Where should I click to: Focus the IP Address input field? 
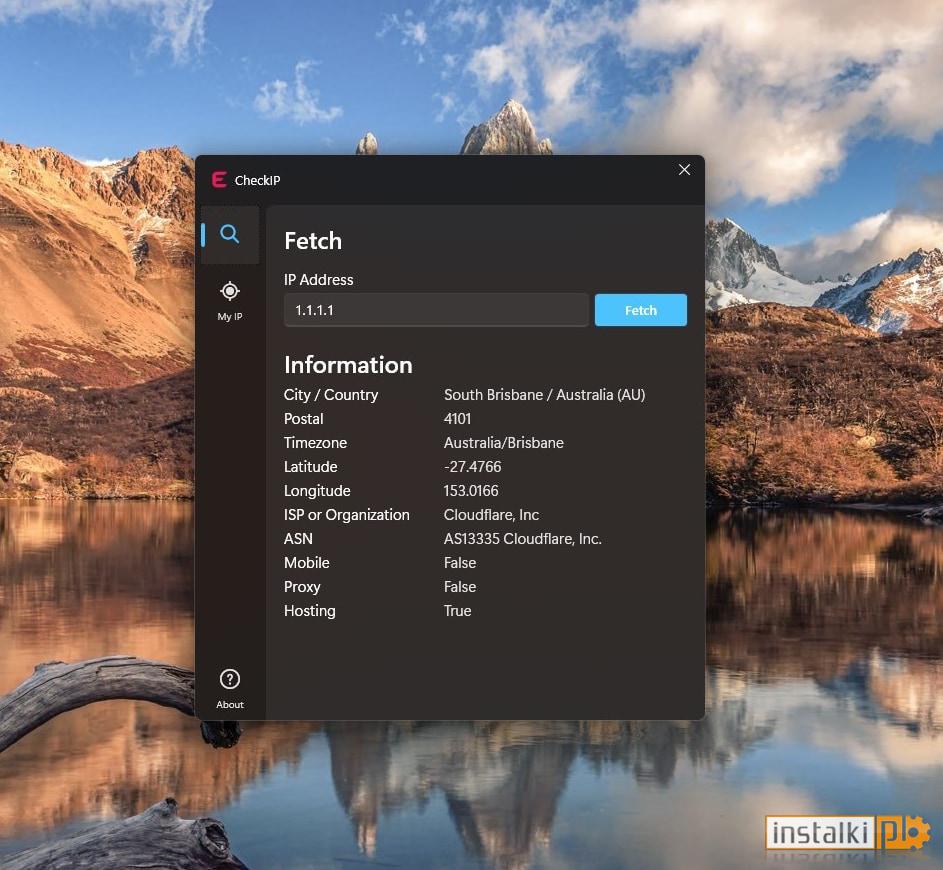[437, 310]
